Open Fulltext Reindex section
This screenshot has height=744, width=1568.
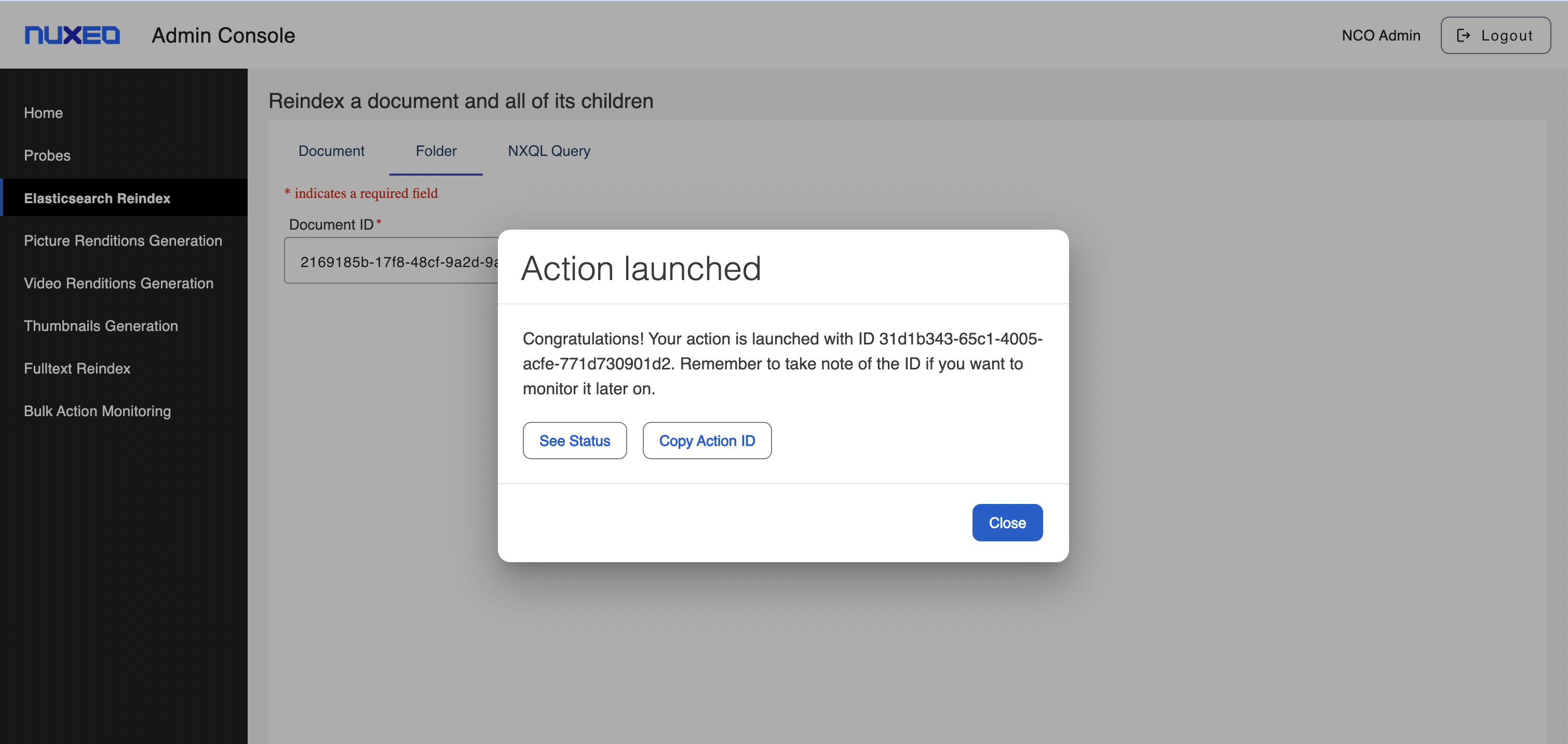(77, 369)
